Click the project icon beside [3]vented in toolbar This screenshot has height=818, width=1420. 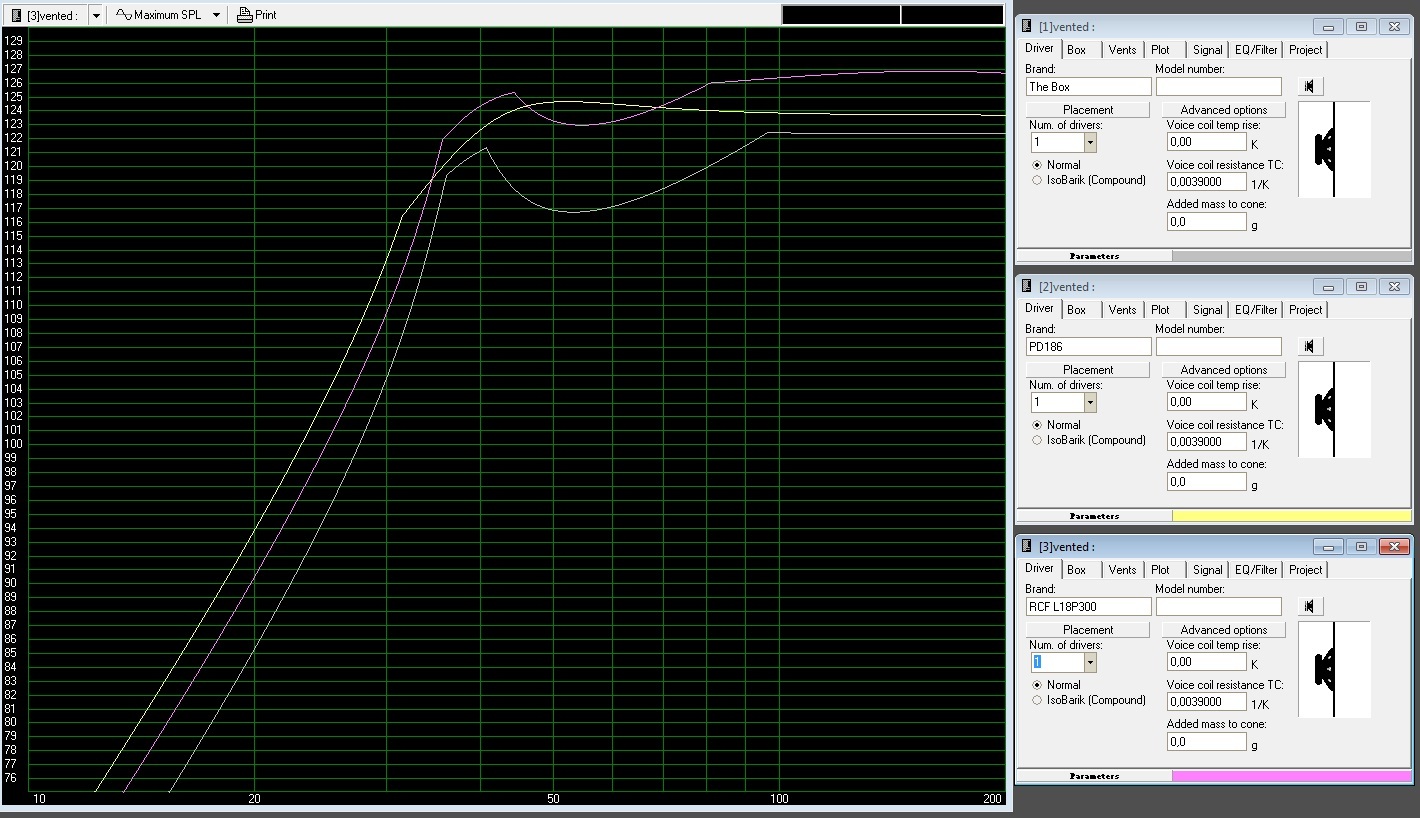click(17, 15)
